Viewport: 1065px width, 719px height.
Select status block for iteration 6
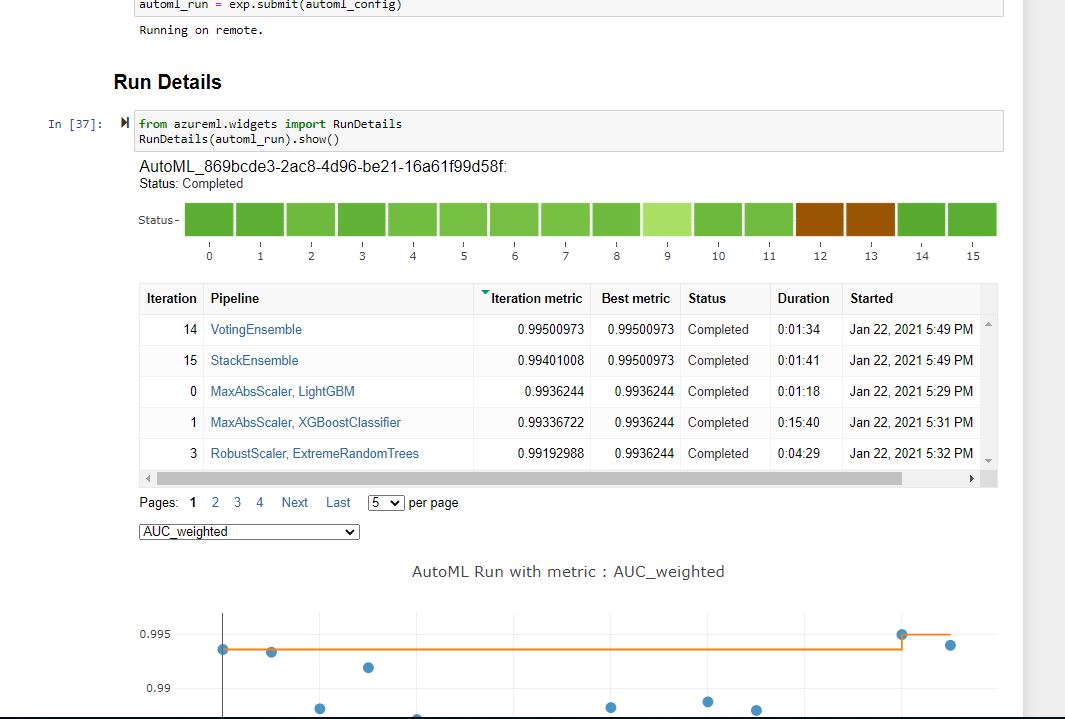pos(514,219)
